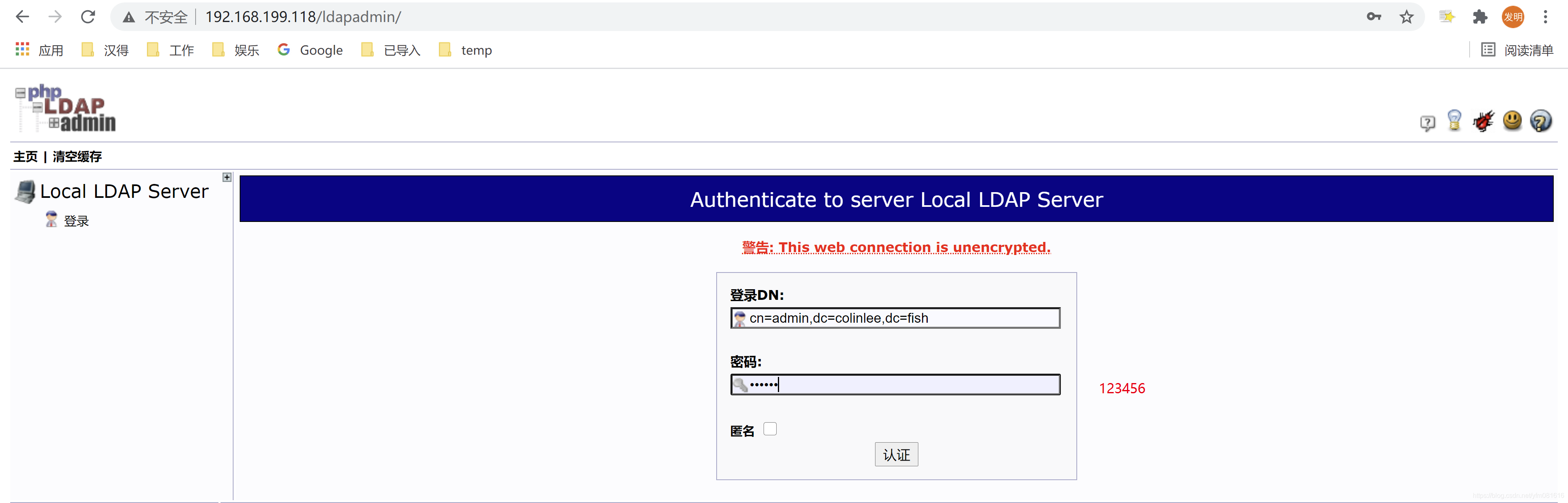Open the 工作 bookmarks folder
1568x503 pixels.
coord(171,50)
